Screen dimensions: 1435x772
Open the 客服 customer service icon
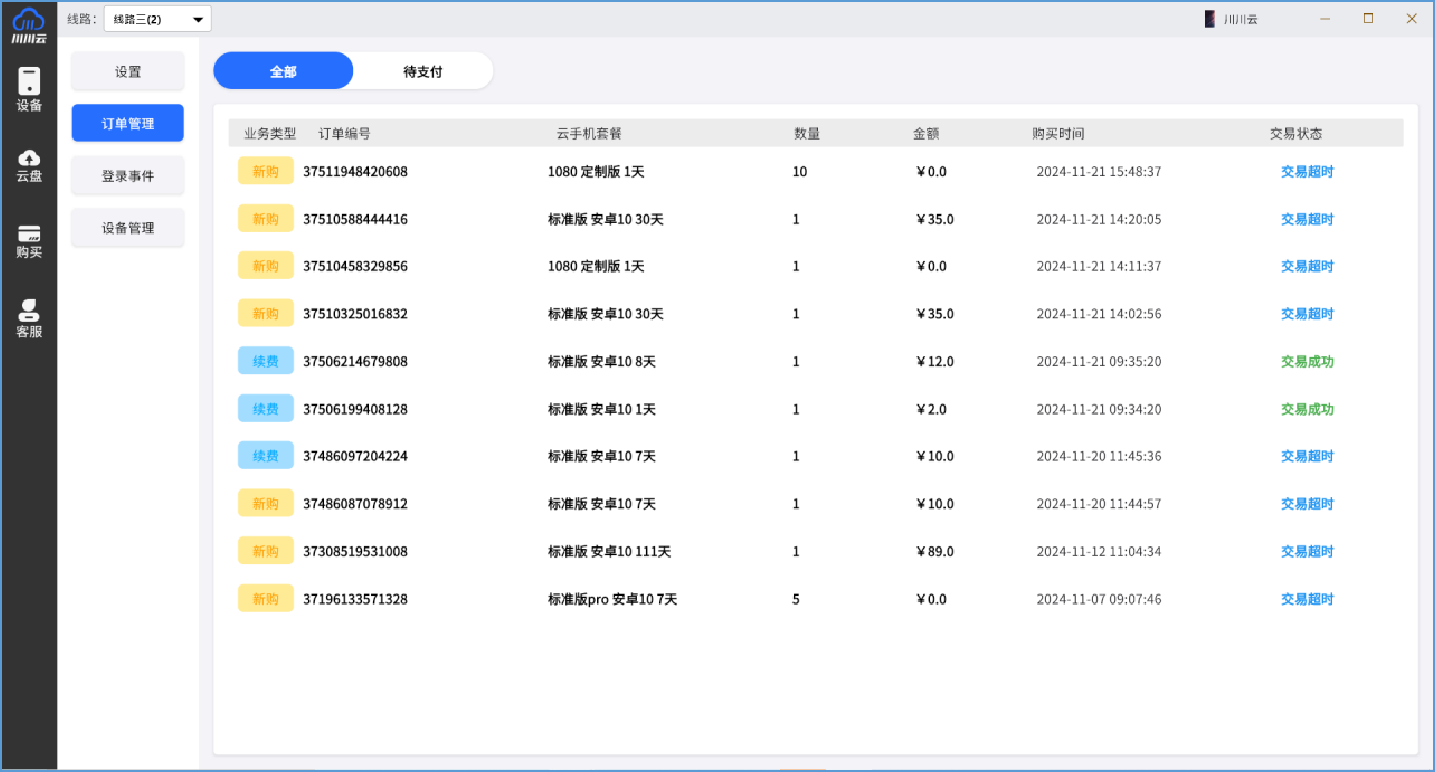29,319
